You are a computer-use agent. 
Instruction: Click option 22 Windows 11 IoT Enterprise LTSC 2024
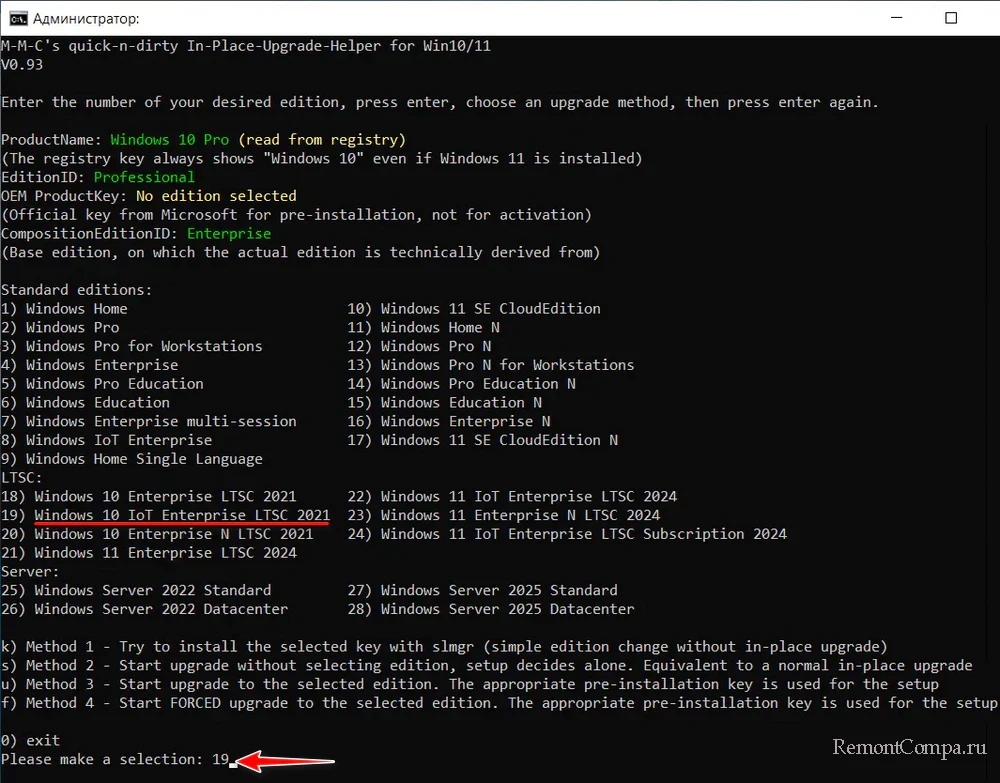(512, 496)
